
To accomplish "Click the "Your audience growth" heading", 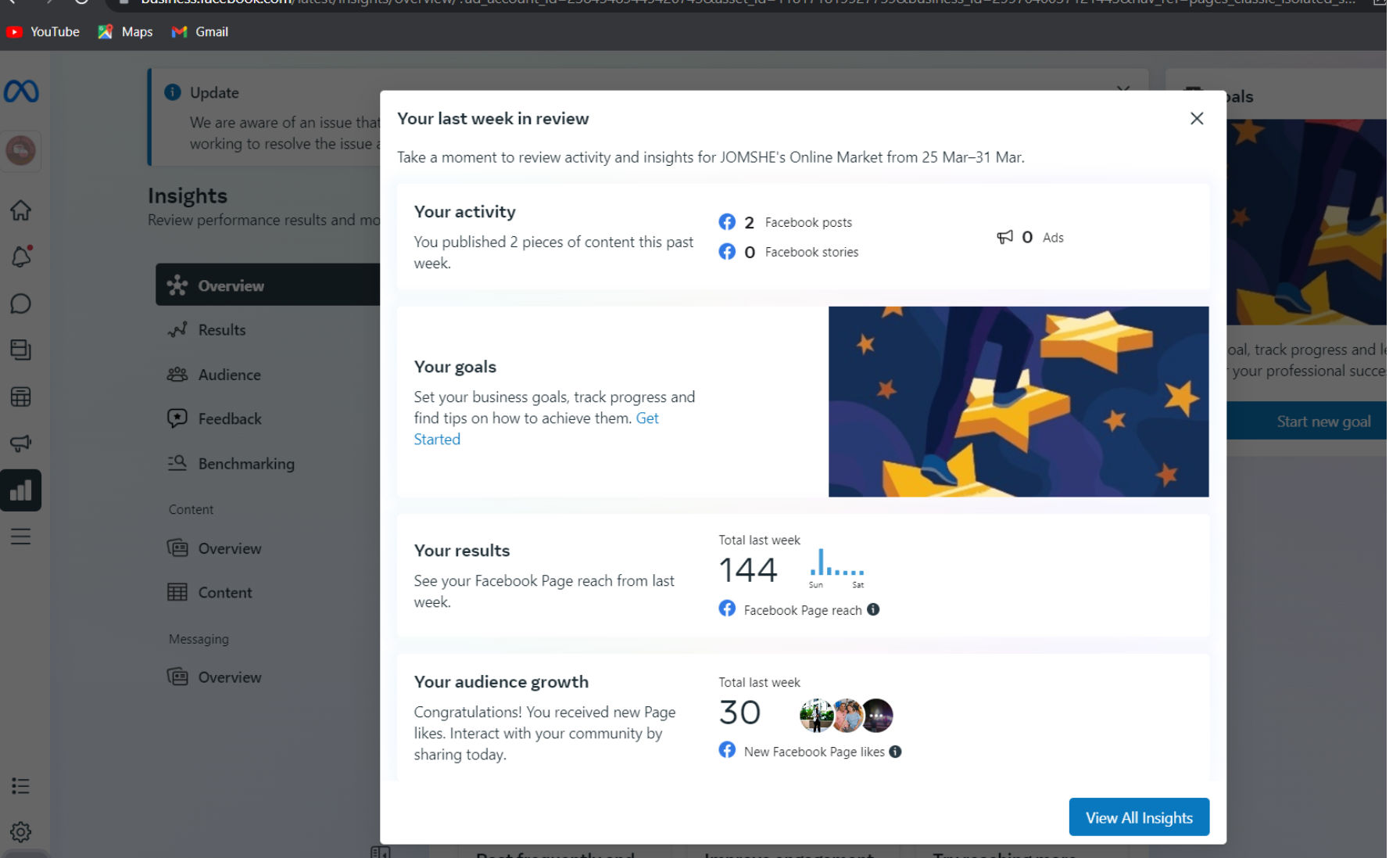I will 502,682.
